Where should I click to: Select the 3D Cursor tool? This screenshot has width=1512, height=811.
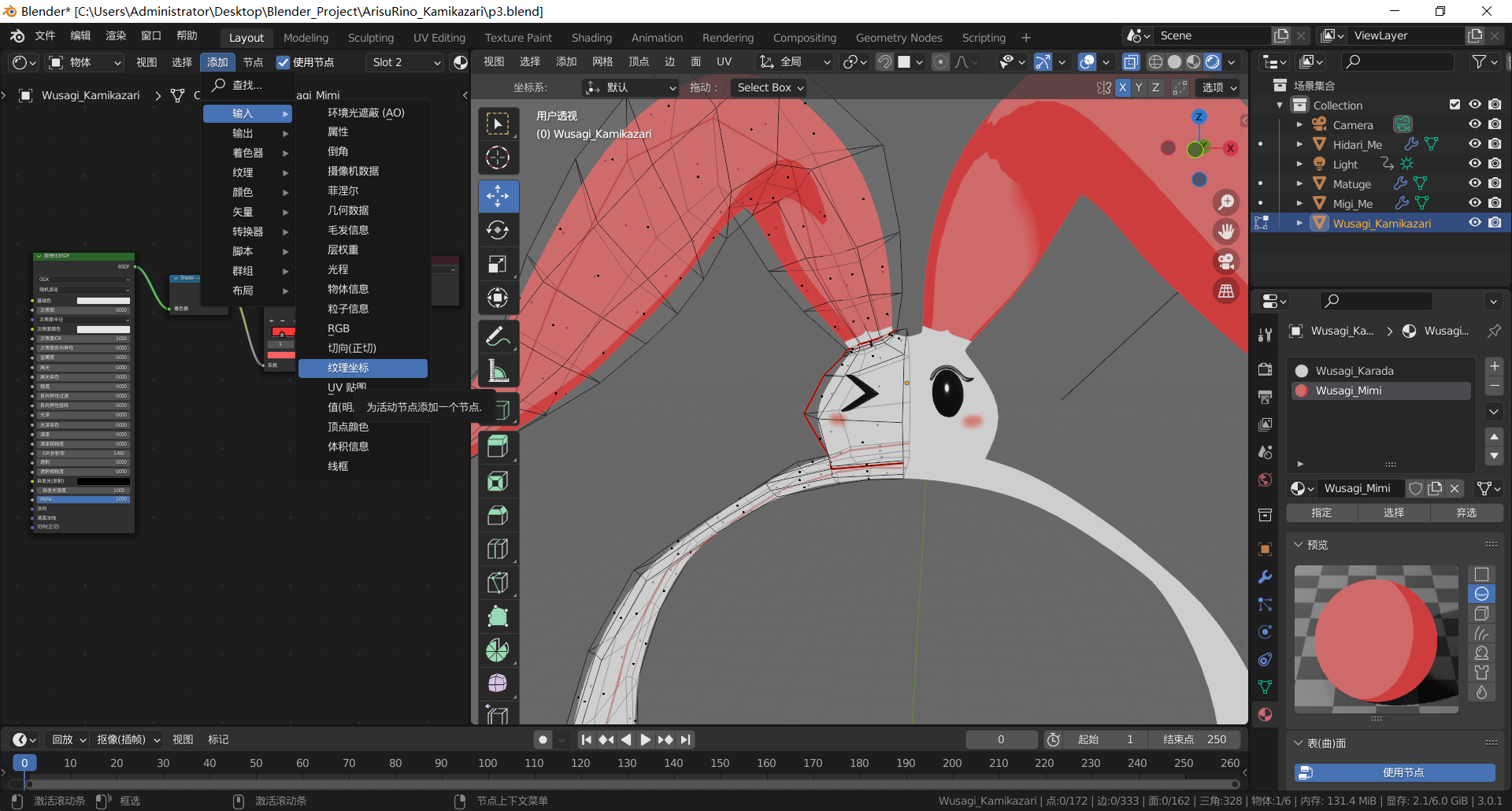498,158
